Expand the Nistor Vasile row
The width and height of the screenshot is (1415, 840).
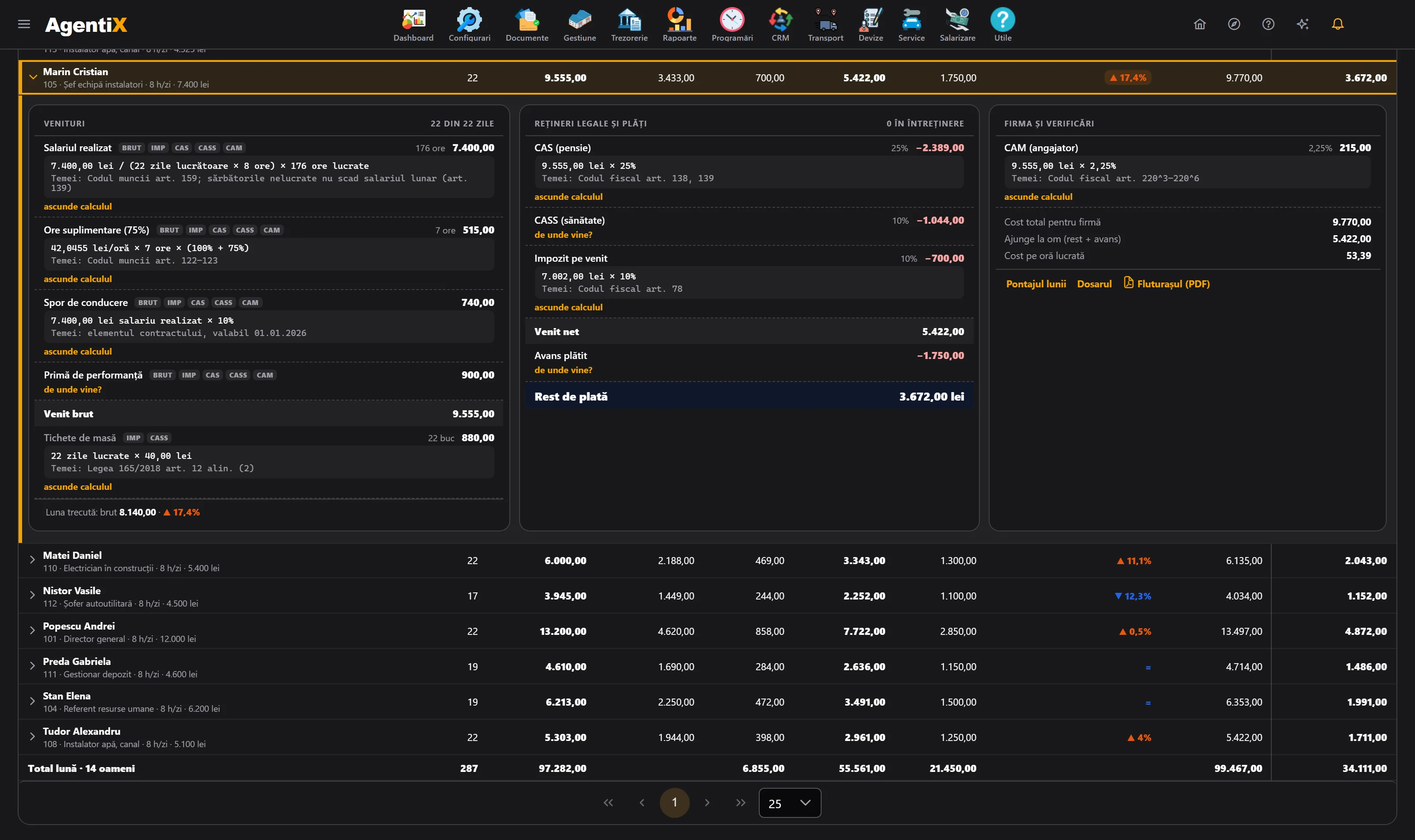(x=32, y=595)
